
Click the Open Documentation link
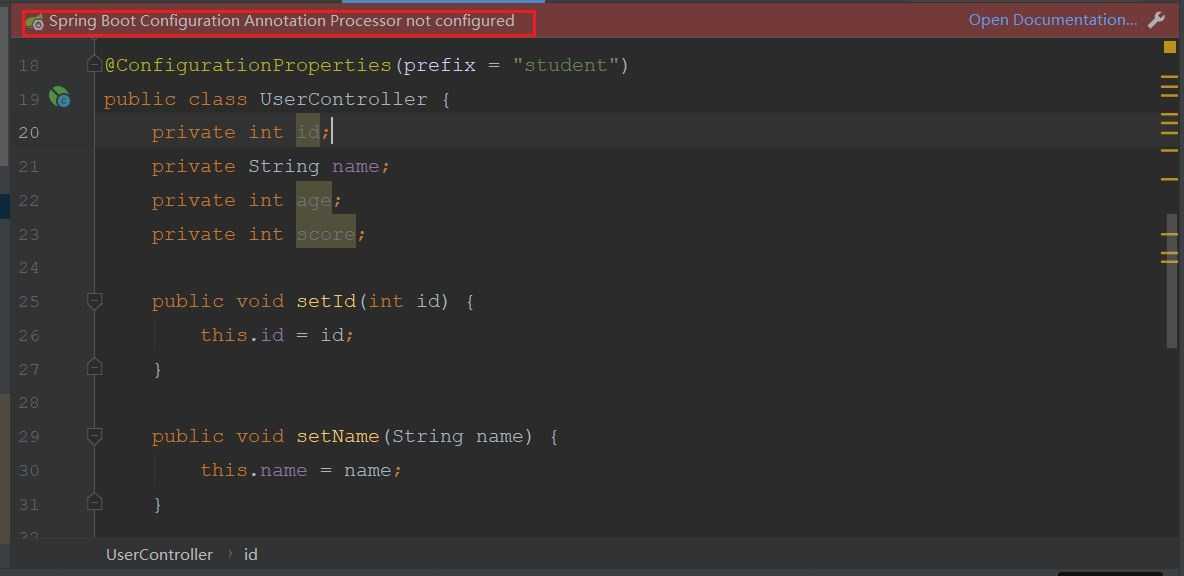[x=1053, y=20]
